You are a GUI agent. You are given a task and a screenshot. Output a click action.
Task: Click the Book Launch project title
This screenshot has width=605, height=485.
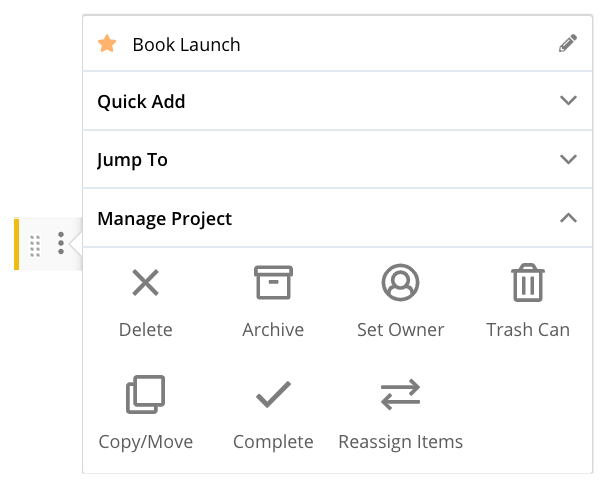coord(186,44)
